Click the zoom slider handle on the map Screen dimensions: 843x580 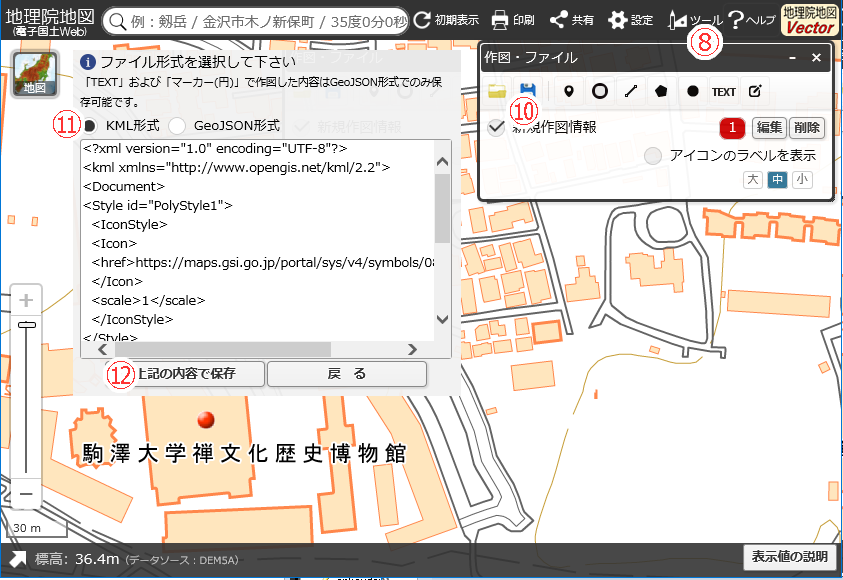(27, 325)
